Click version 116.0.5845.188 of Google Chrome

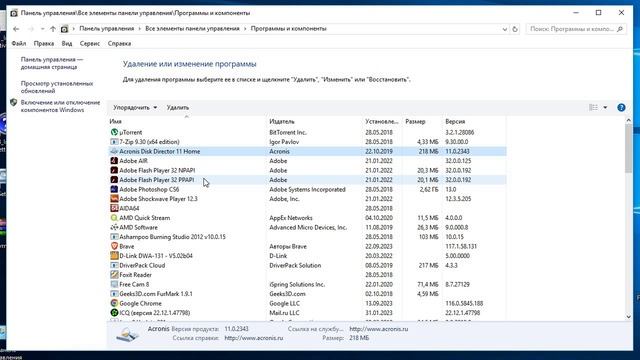click(464, 303)
